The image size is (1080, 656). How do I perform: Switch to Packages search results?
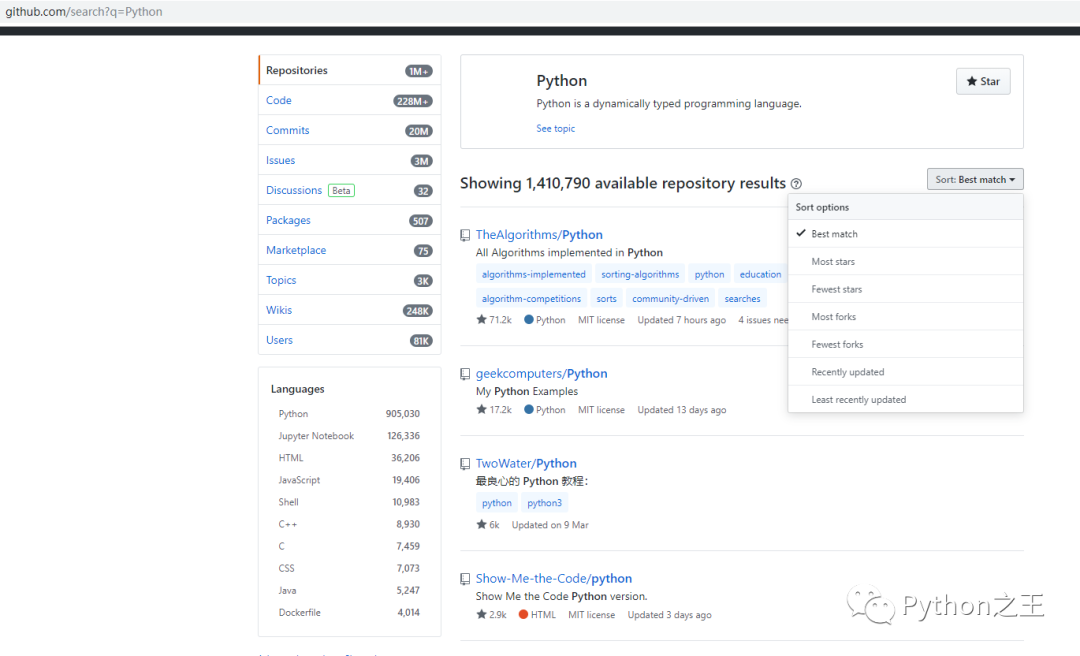click(x=349, y=221)
